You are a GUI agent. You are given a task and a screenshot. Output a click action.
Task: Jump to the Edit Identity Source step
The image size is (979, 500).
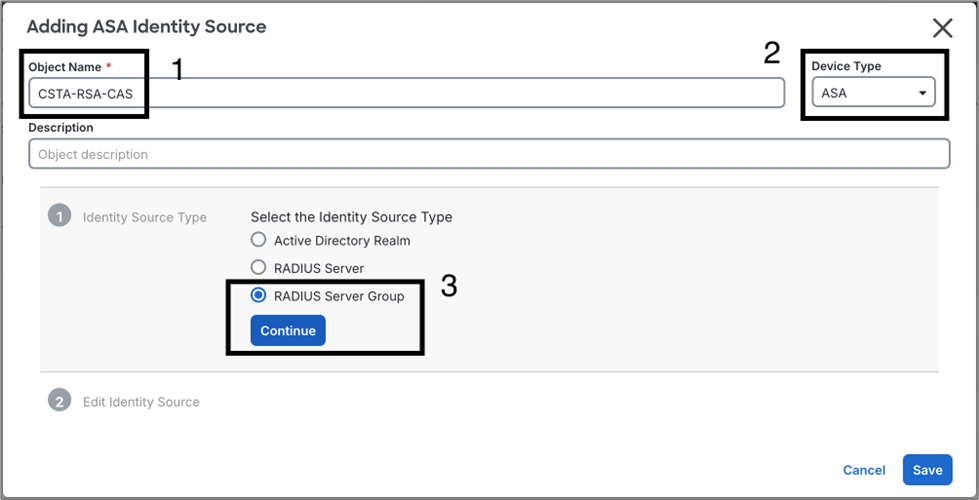141,402
